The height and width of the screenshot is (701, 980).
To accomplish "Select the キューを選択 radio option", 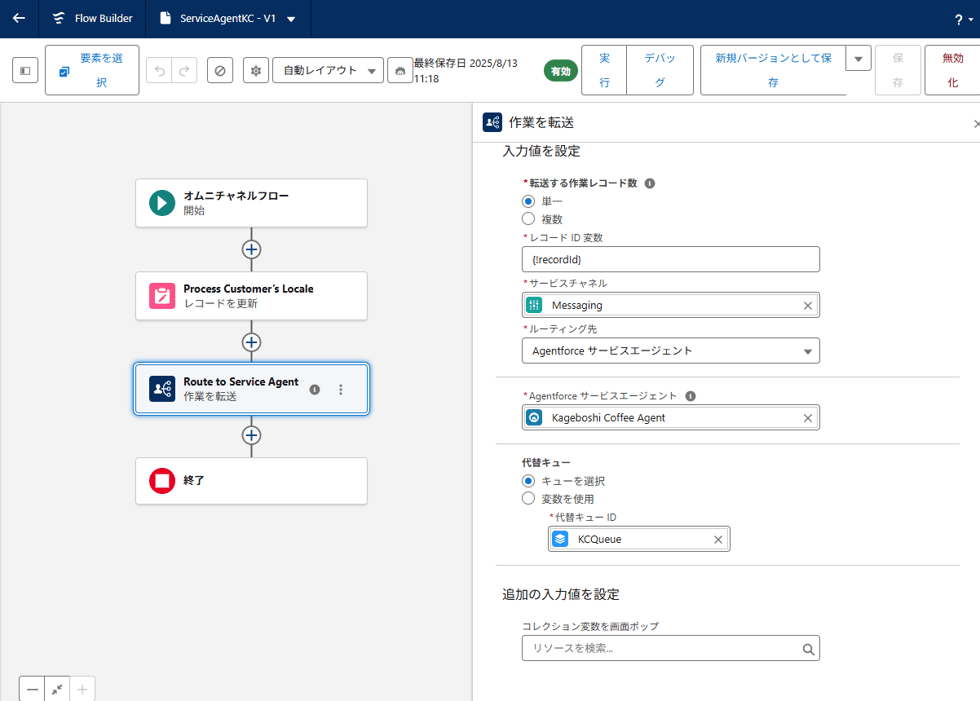I will (529, 481).
